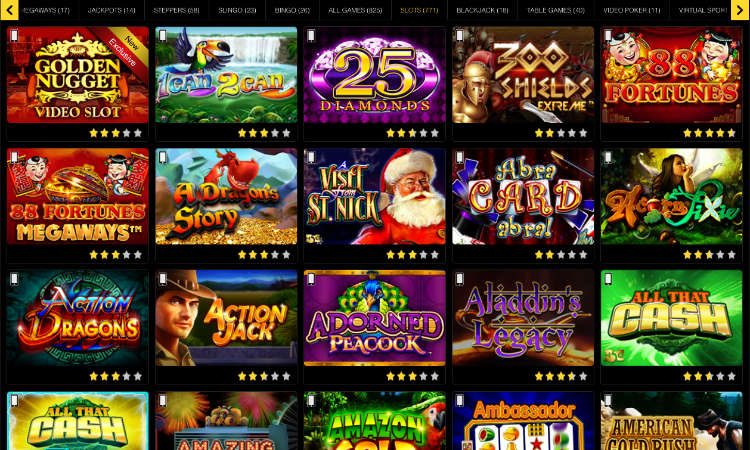Click the right arrow on category bar
Screen dimensions: 750x450
(740, 10)
